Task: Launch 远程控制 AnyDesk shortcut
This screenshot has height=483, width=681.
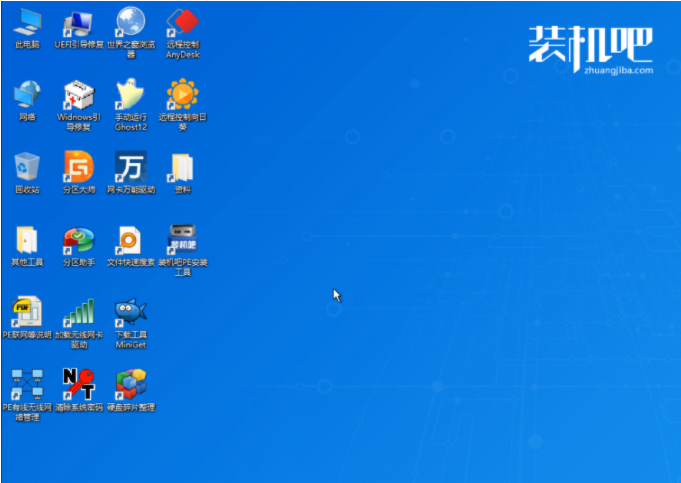Action: coord(183,22)
